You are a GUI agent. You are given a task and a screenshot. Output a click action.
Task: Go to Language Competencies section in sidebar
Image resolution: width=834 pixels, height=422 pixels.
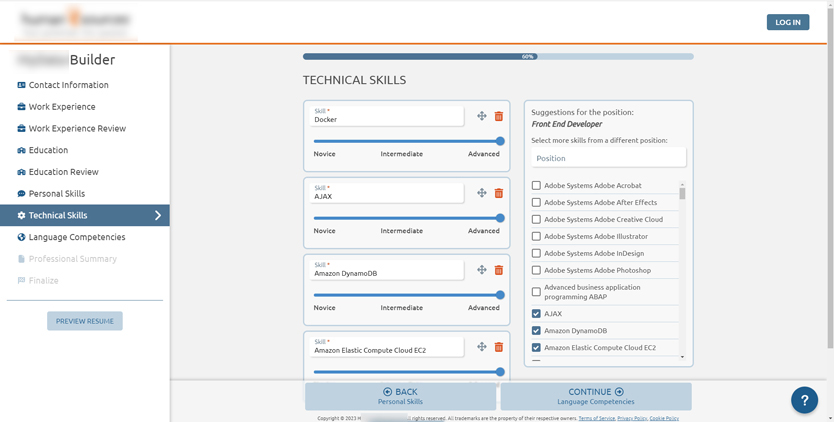pyautogui.click(x=76, y=237)
